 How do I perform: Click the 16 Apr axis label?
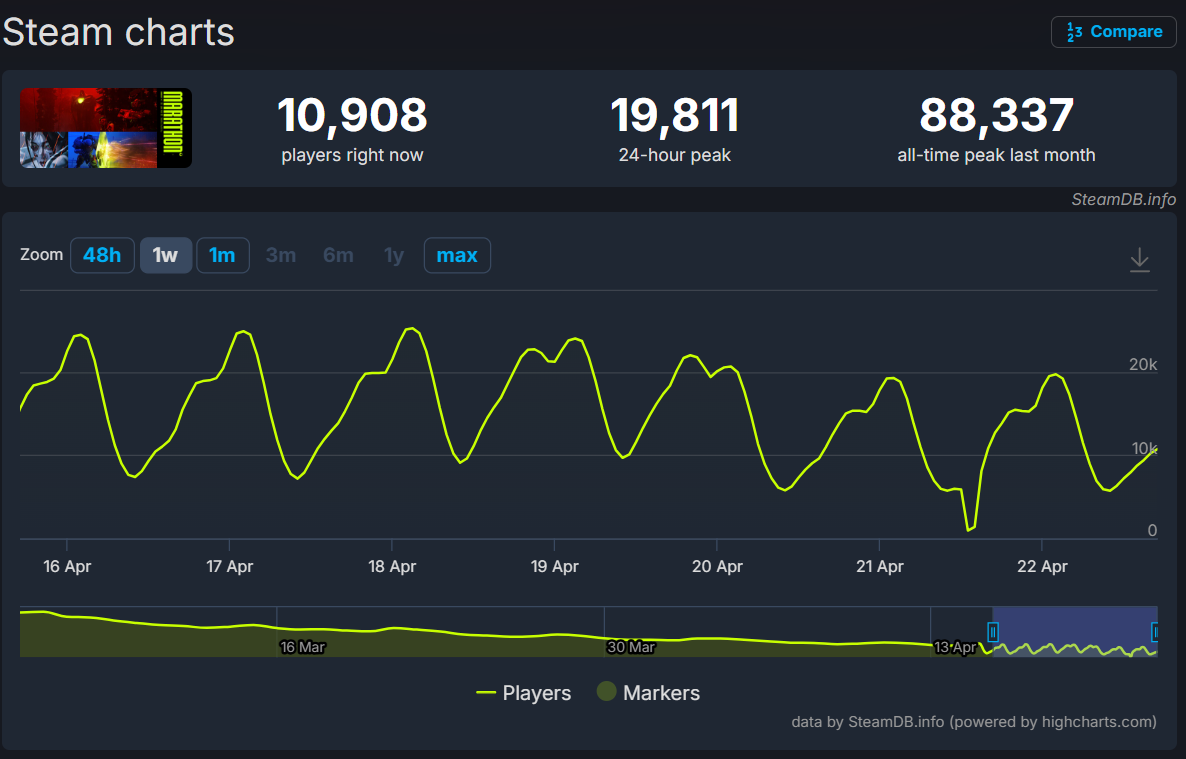click(x=67, y=566)
